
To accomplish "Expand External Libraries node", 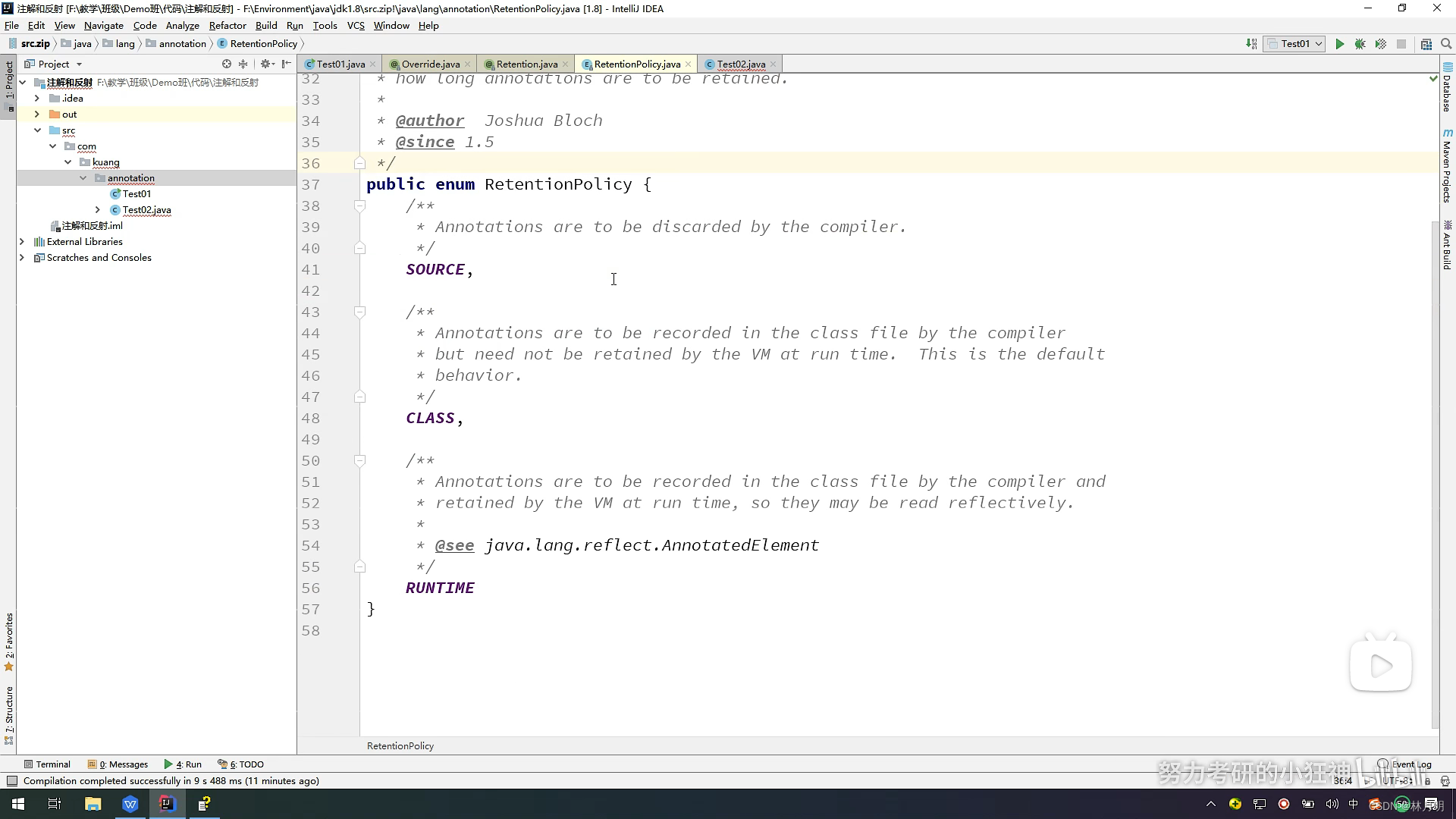I will coord(22,242).
